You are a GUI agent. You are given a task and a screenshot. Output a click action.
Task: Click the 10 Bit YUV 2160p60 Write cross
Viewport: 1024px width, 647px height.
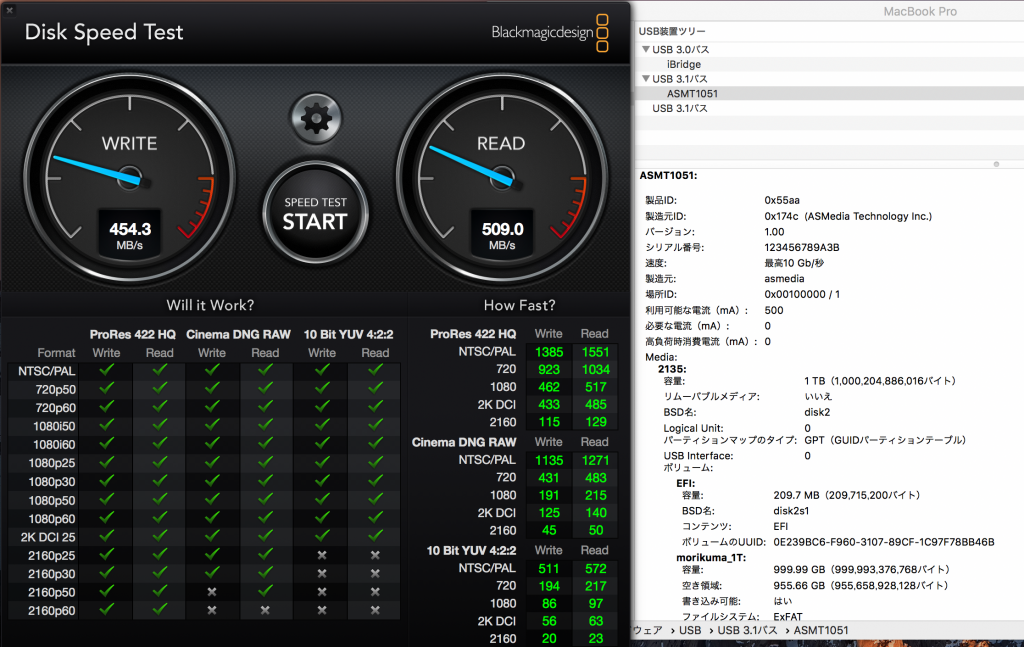(322, 610)
